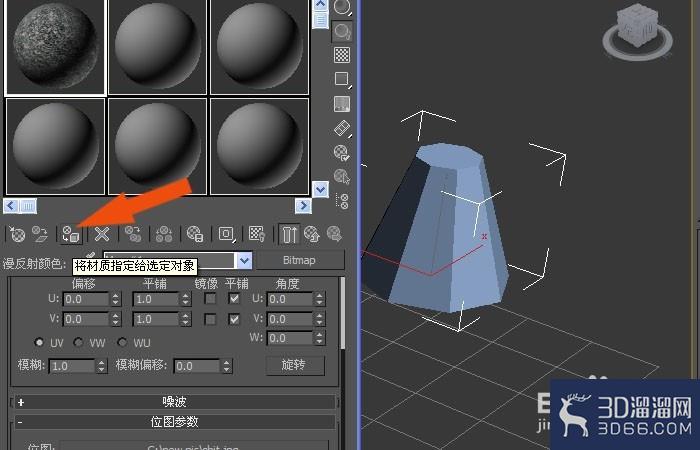Toggle the U mirror checkbox
Image resolution: width=700 pixels, height=450 pixels.
pos(210,299)
